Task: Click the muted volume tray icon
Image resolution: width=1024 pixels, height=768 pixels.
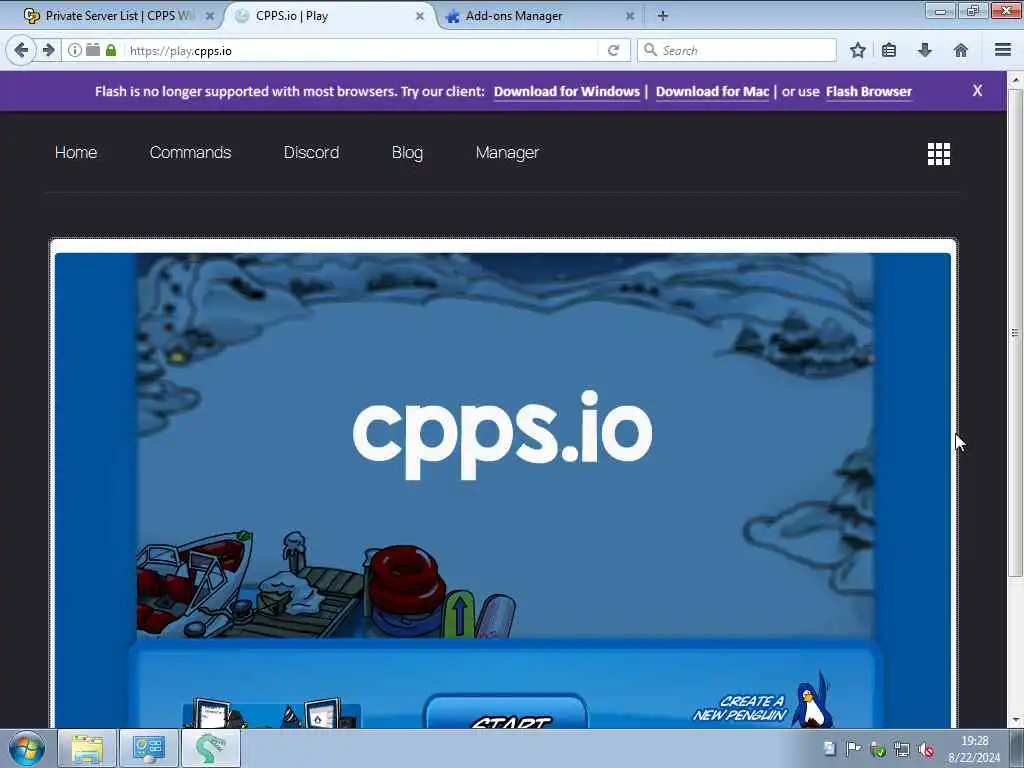Action: [x=925, y=749]
